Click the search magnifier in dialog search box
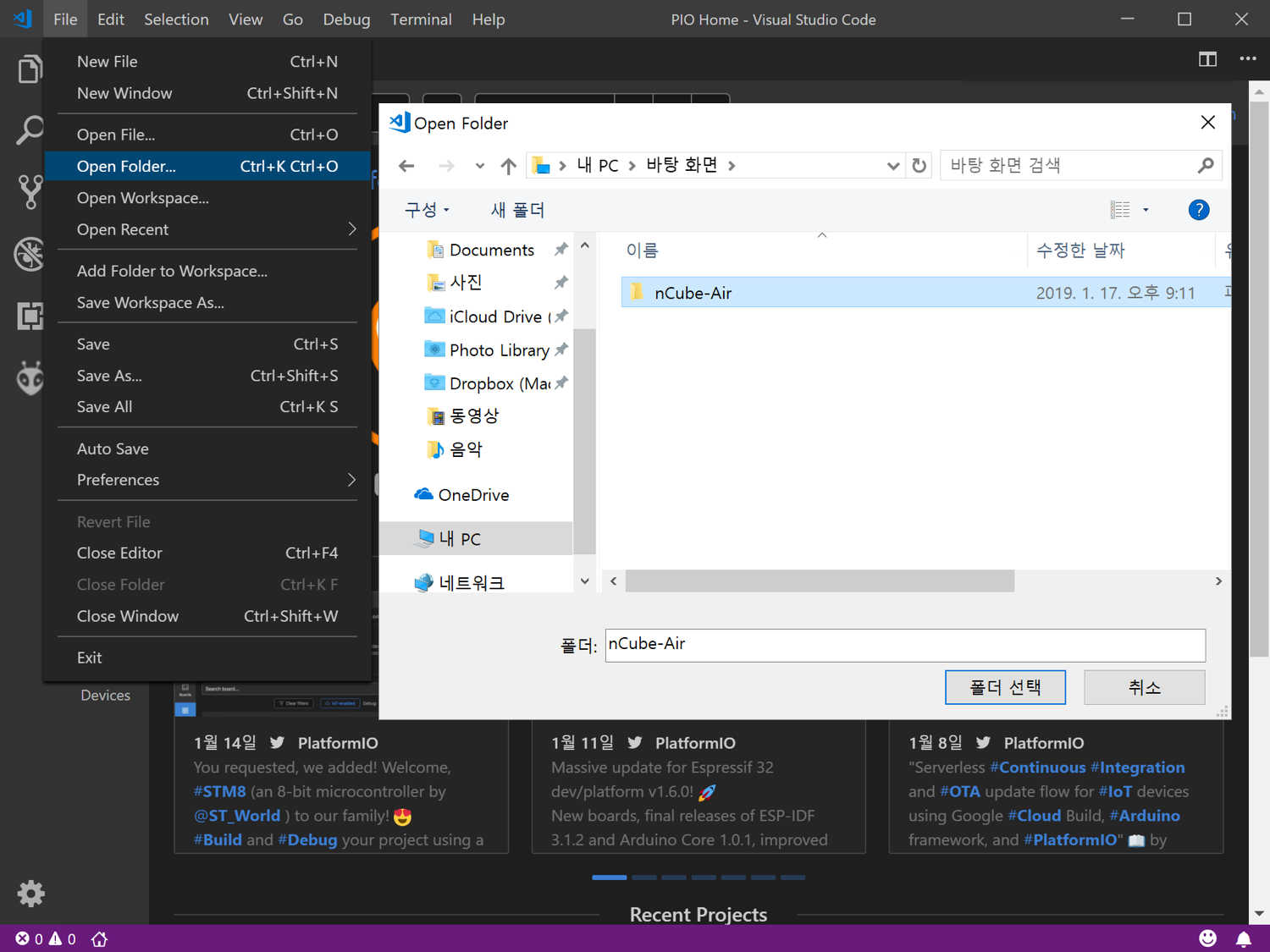 1206,166
